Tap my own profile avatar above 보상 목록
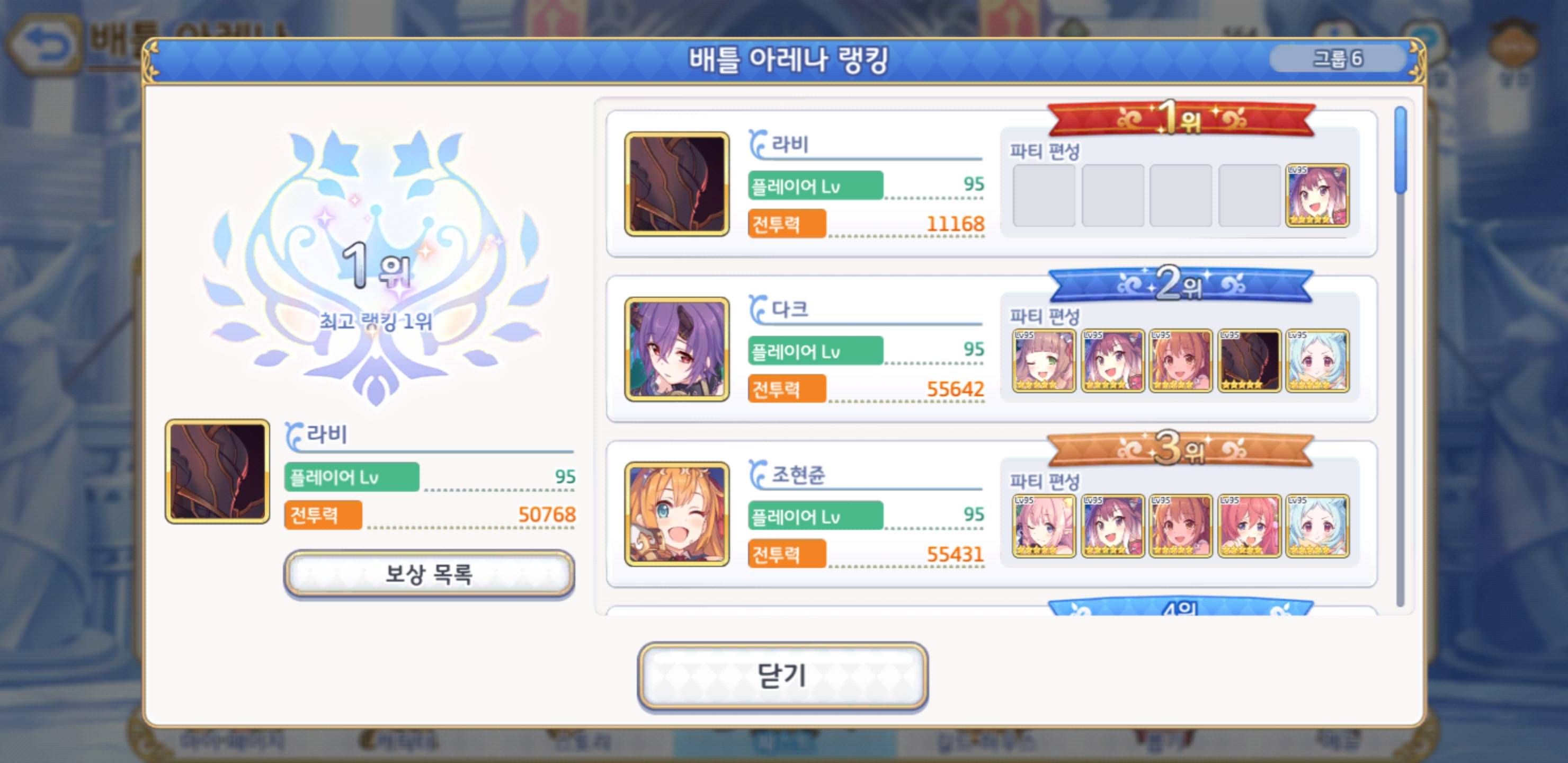Screen dimensions: 1568x763 (217, 472)
